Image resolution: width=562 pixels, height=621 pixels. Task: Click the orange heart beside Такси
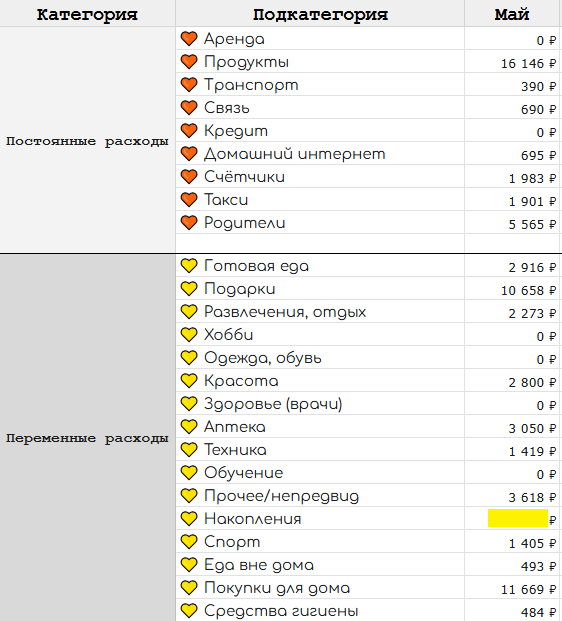click(x=189, y=200)
